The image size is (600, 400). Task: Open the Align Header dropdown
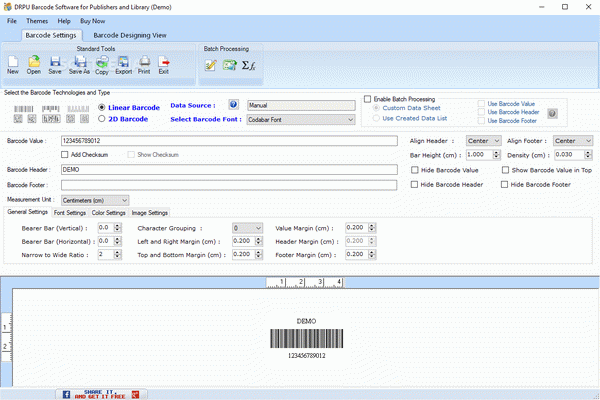point(484,141)
